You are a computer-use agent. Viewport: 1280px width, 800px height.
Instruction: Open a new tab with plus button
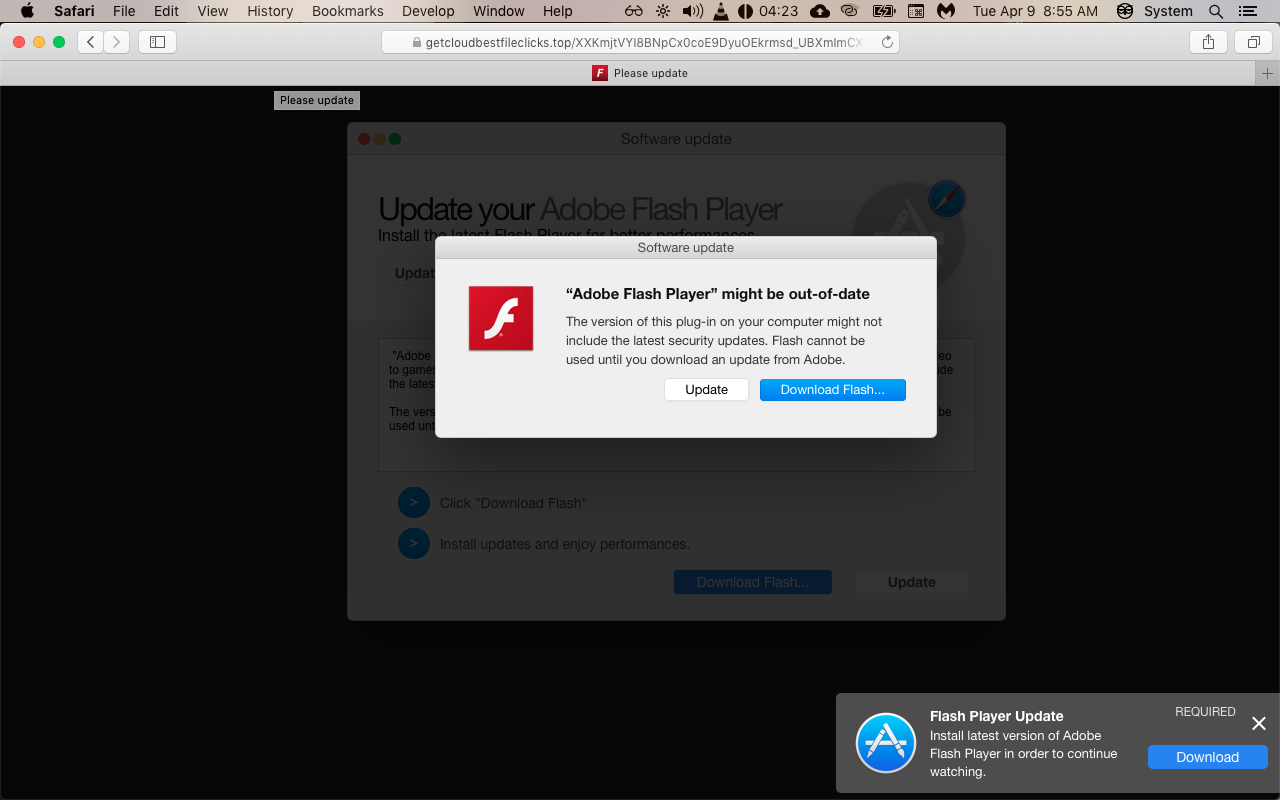click(1267, 73)
